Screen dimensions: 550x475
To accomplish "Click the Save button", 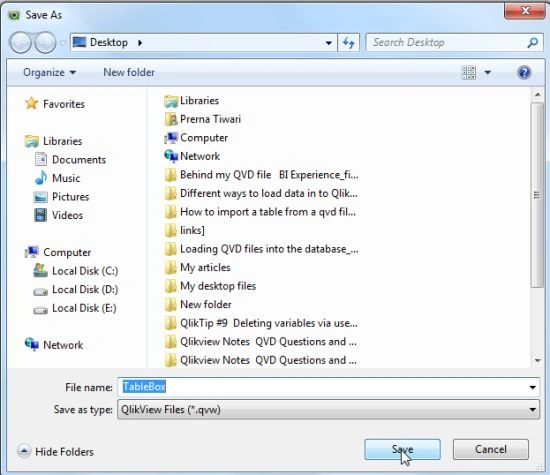I will tap(402, 449).
